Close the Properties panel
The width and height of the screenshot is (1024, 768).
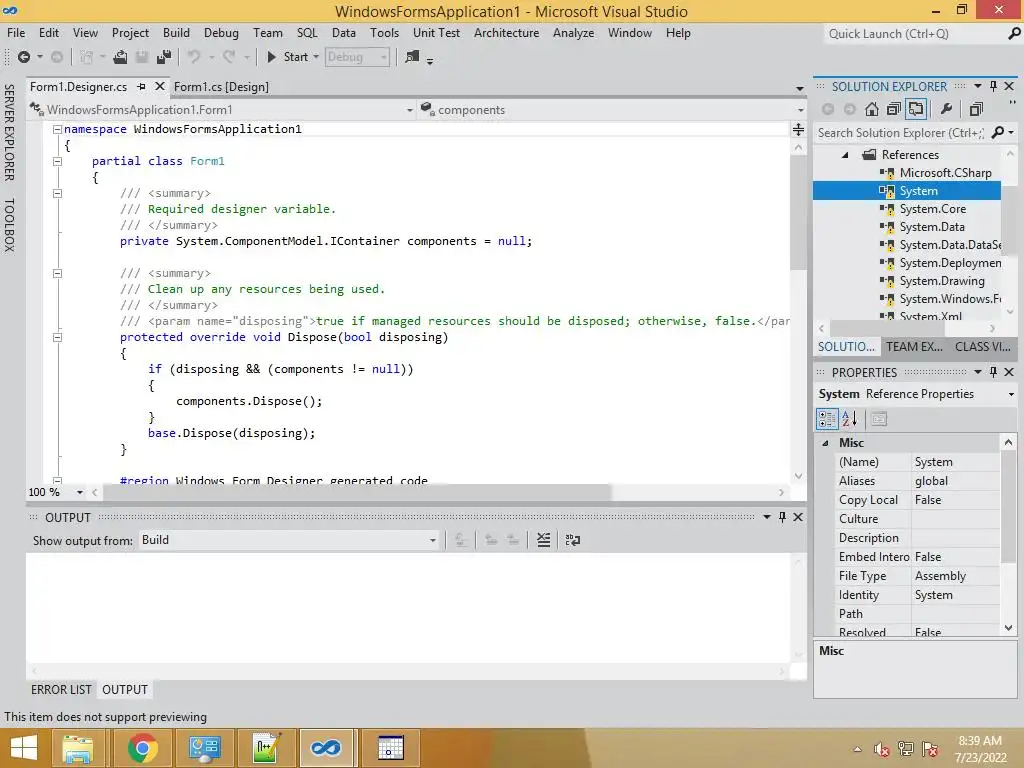tap(1009, 372)
